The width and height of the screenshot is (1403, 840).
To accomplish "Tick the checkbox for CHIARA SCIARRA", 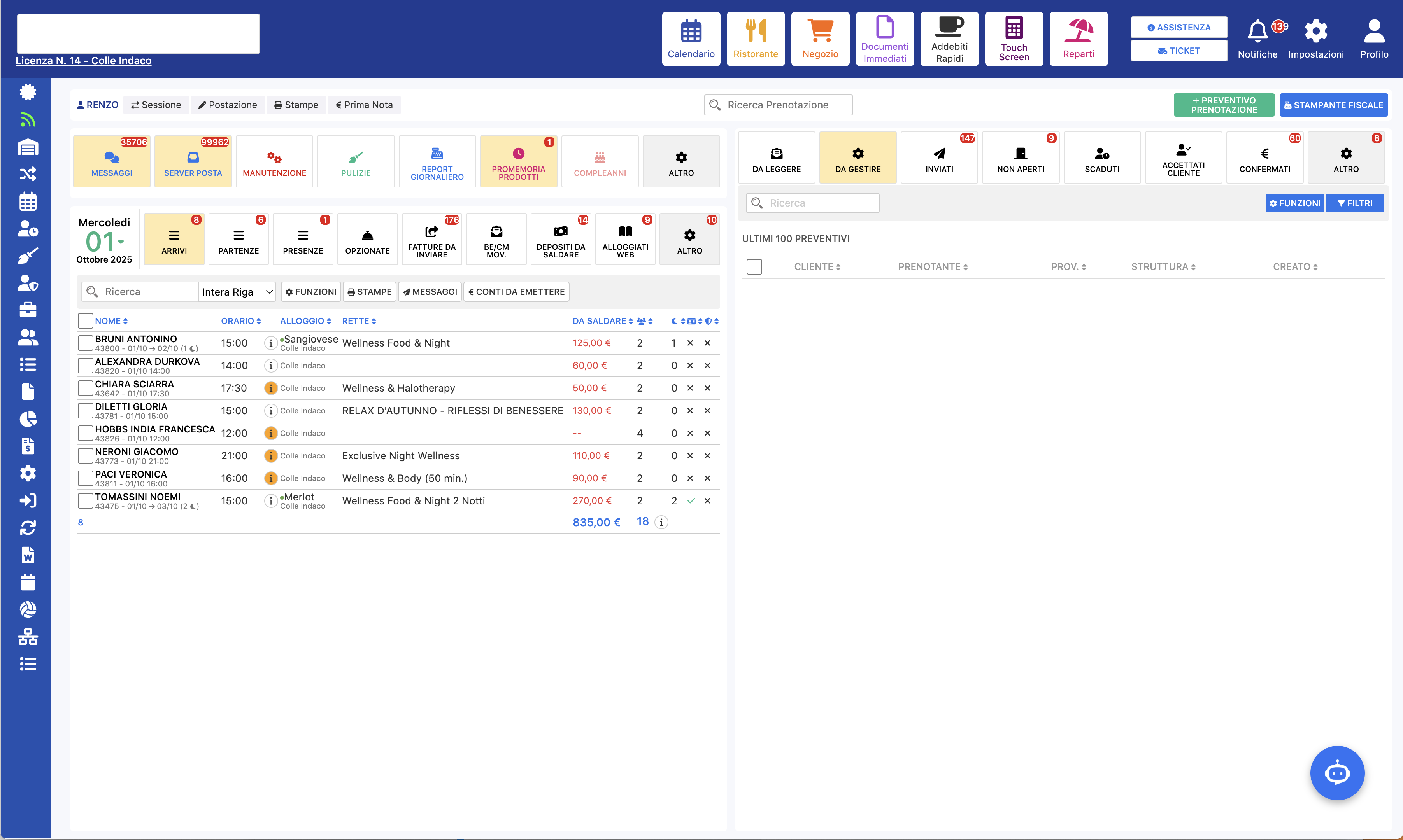I will [85, 388].
